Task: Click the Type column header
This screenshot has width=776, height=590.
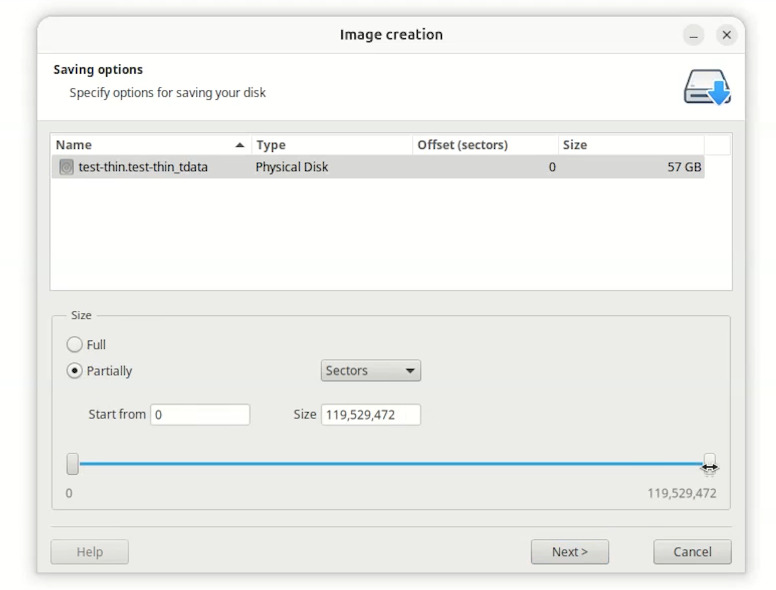Action: 332,145
